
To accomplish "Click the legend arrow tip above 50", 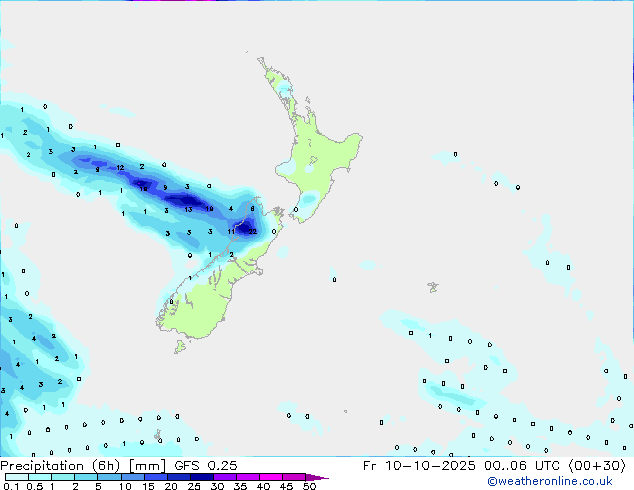I will (x=317, y=477).
